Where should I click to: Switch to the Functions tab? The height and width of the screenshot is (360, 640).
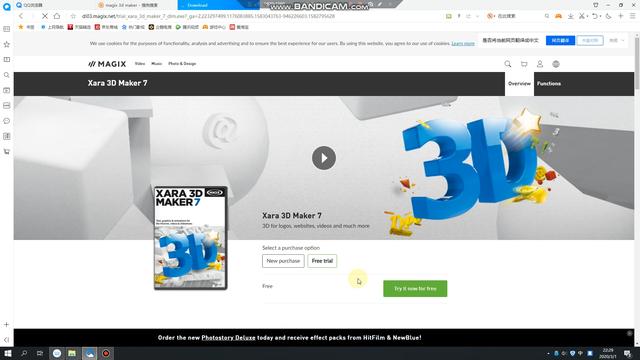[549, 84]
